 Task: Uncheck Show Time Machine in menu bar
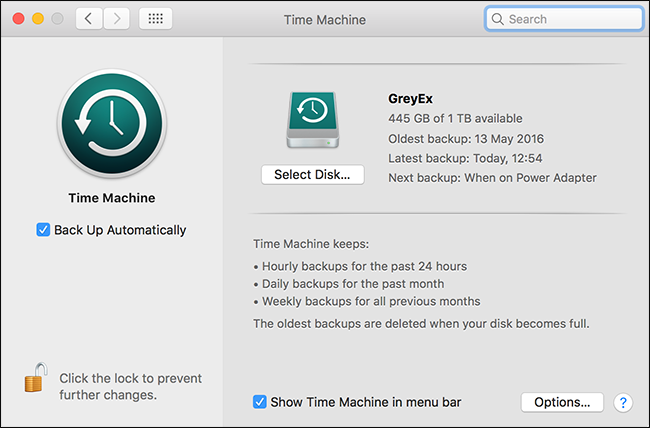(x=260, y=402)
